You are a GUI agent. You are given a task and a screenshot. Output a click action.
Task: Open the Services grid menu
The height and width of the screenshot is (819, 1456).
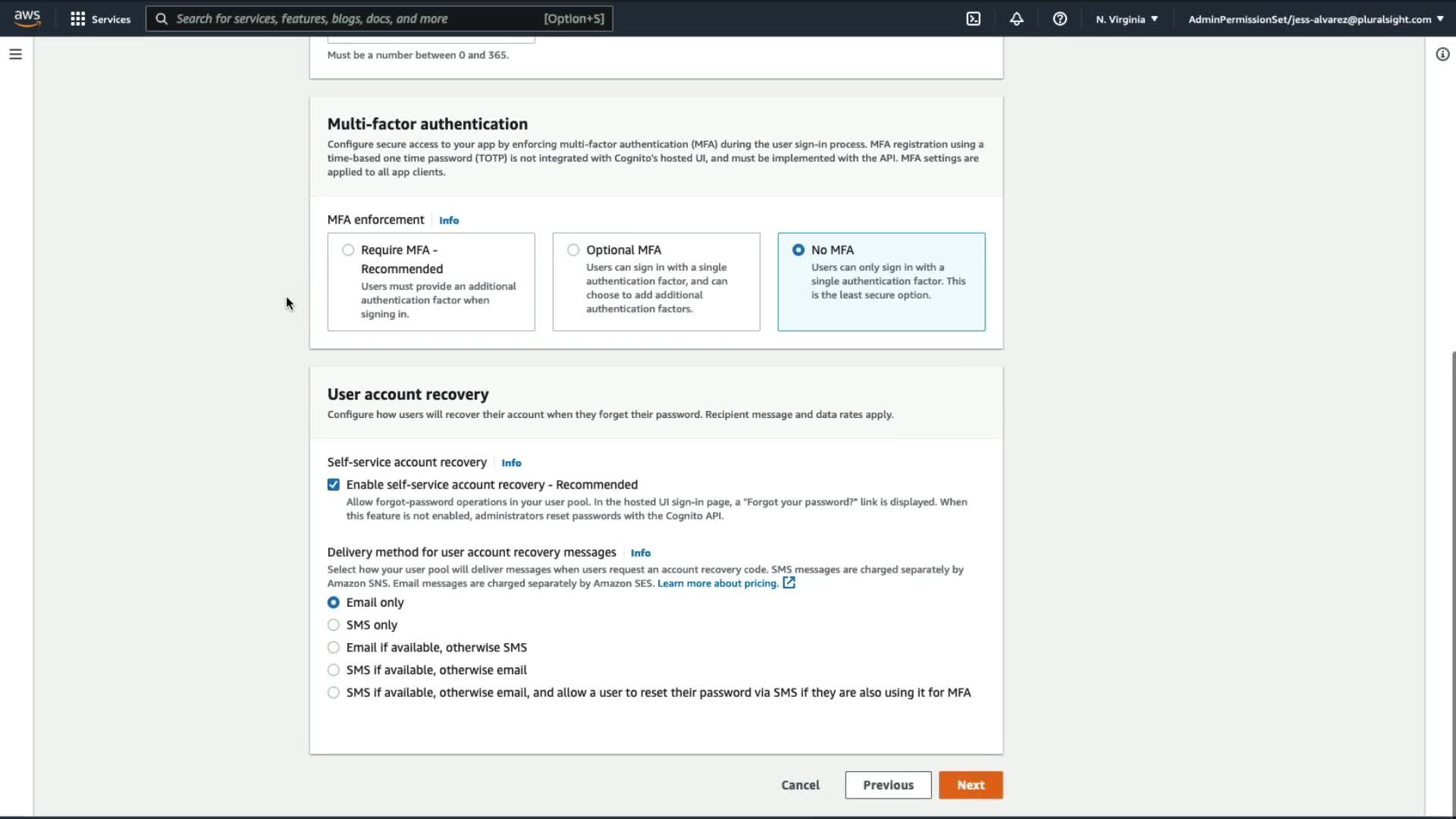click(x=100, y=19)
